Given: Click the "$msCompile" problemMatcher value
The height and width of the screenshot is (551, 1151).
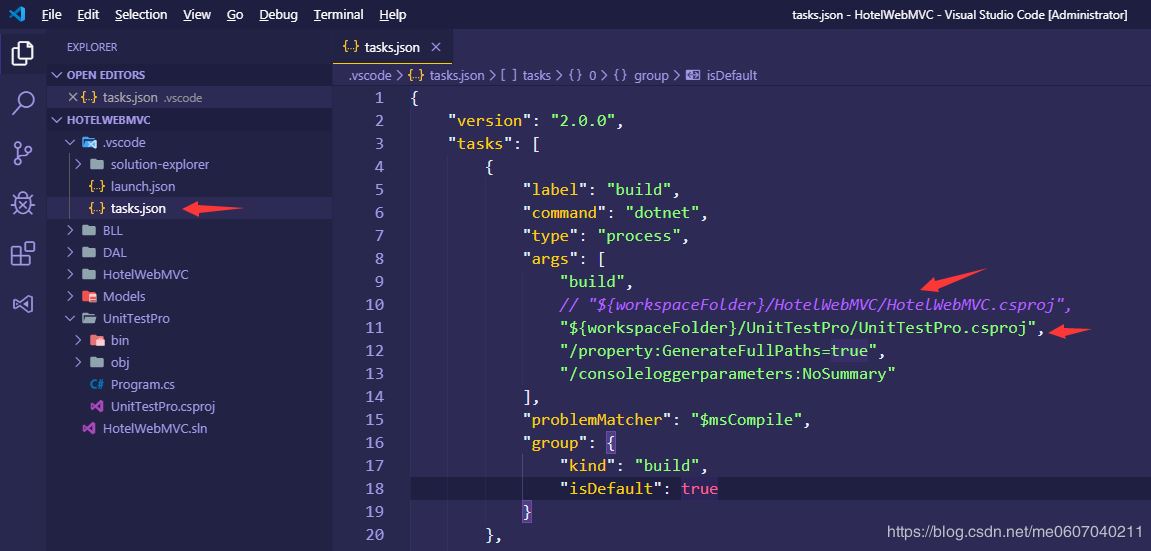Looking at the screenshot, I should click(x=747, y=420).
